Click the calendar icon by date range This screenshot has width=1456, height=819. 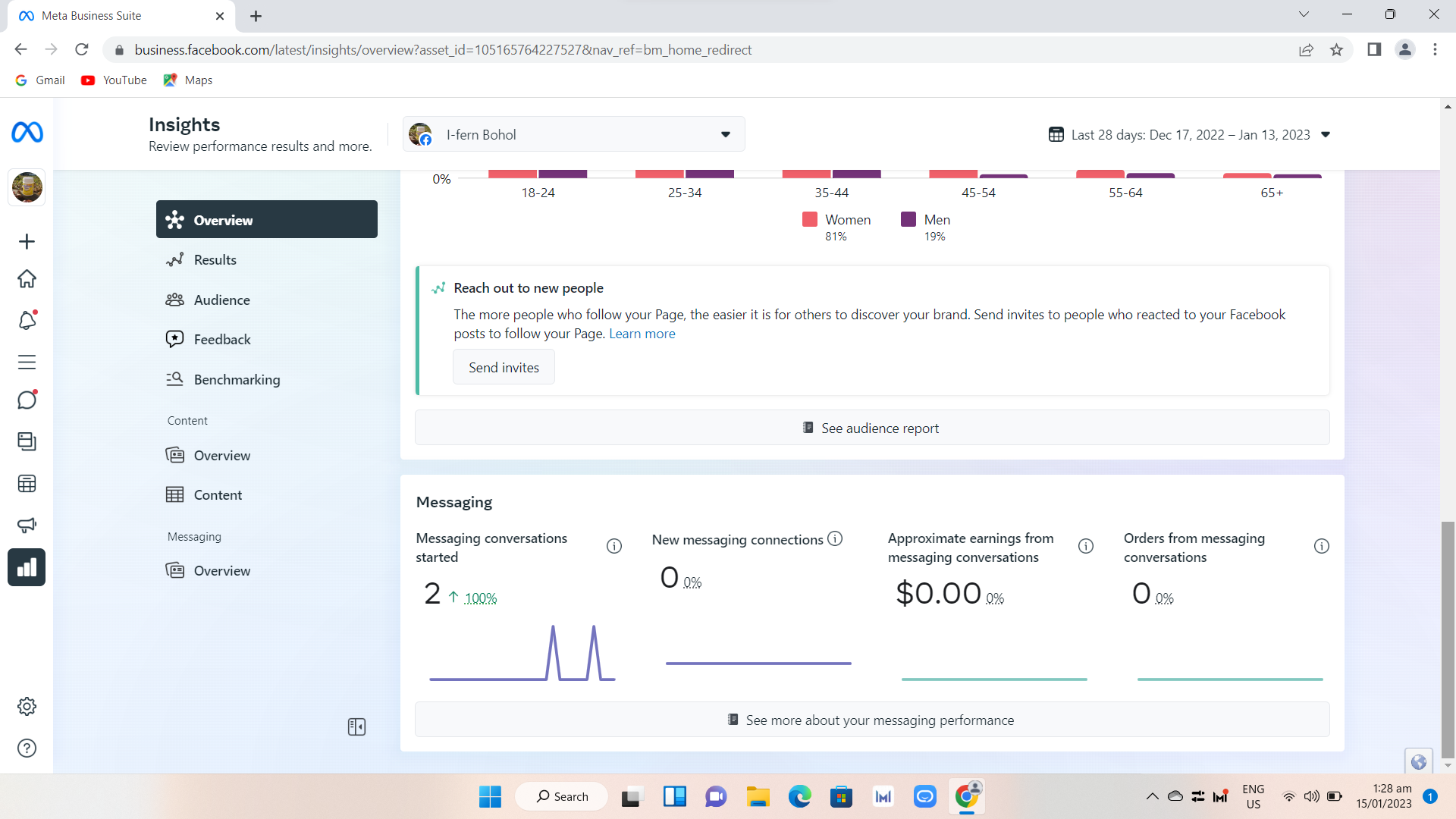click(1056, 134)
